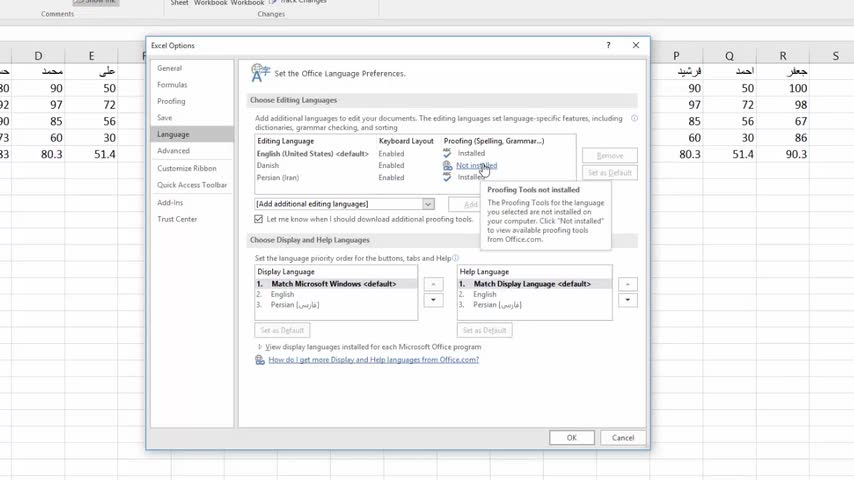Select column D header in the spreadsheet
Viewport: 854px width, 480px height.
point(38,56)
